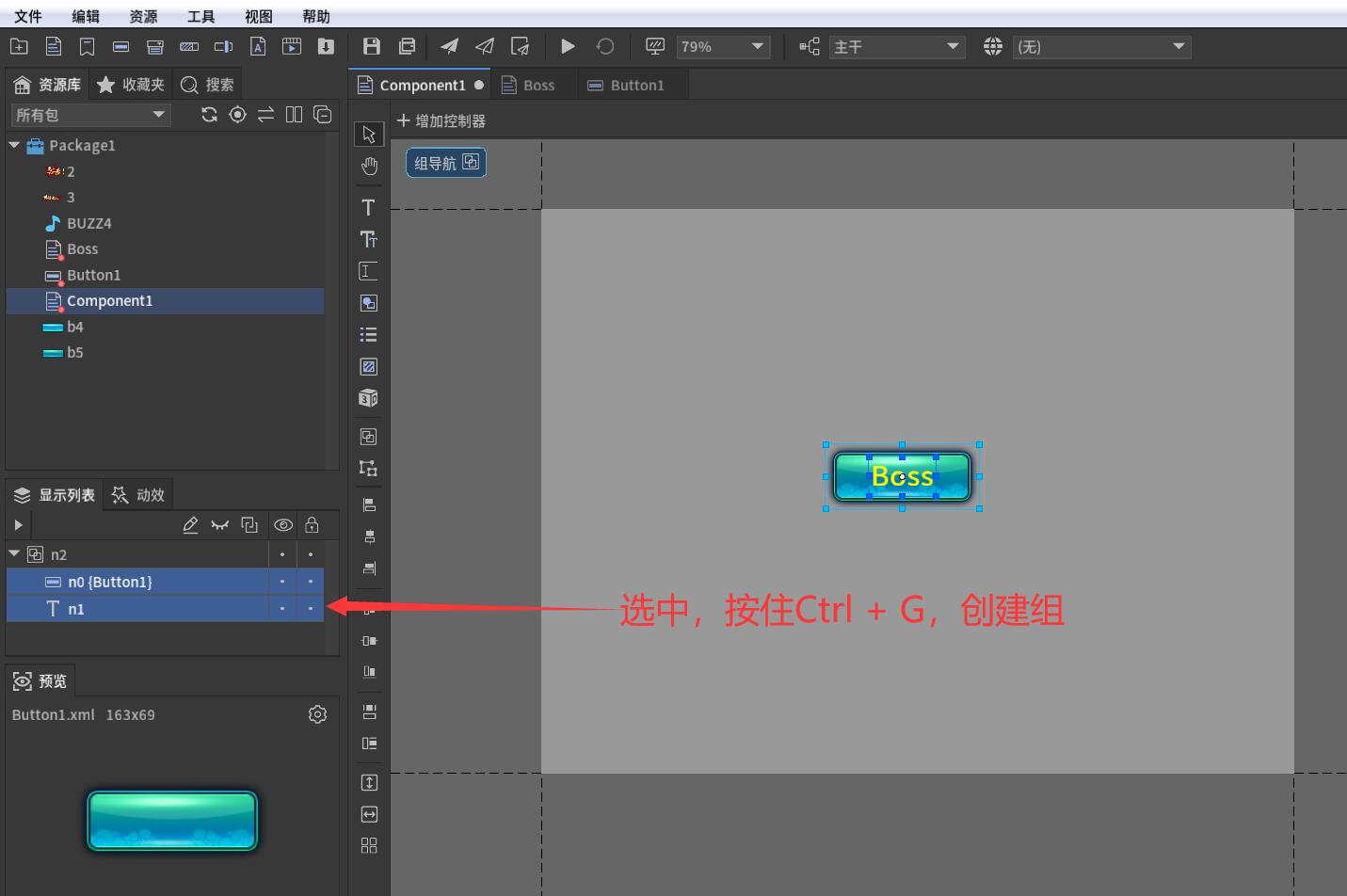Viewport: 1347px width, 896px height.
Task: Select the arrow selection tool
Action: click(x=368, y=133)
